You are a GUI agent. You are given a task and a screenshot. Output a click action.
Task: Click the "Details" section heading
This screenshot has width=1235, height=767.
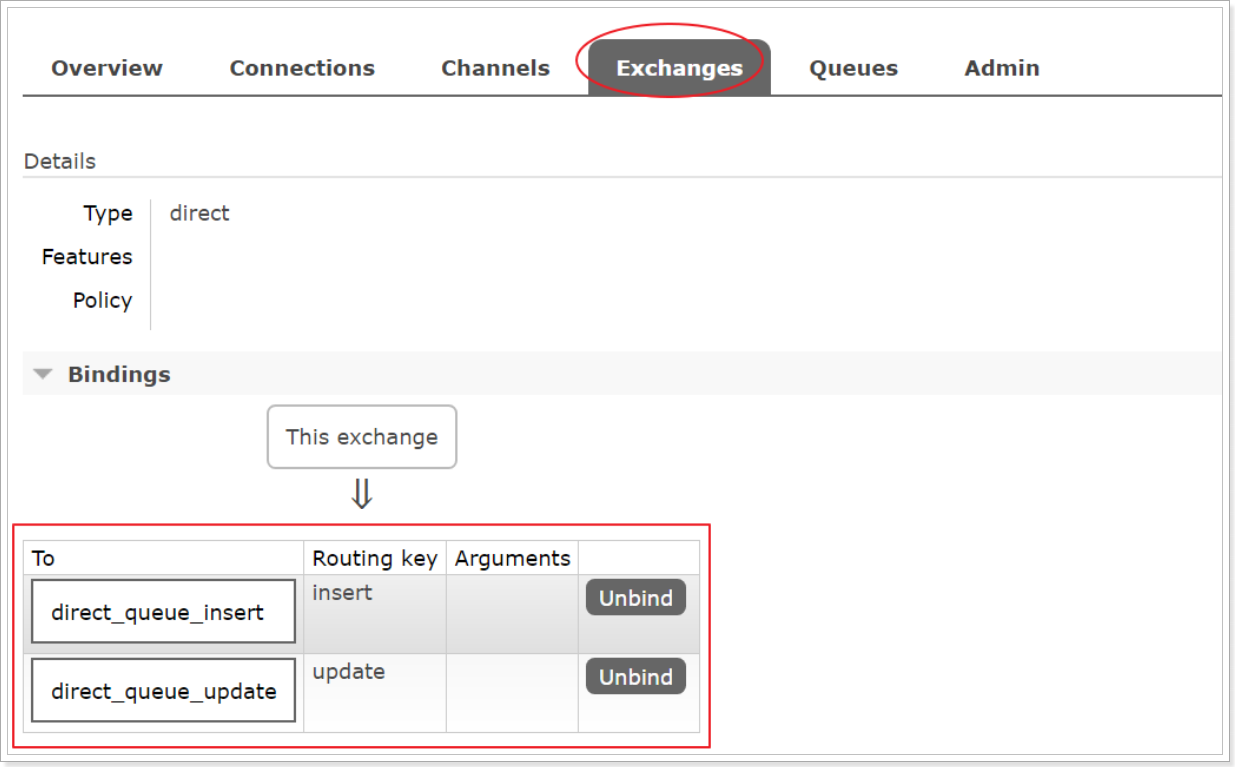click(x=60, y=161)
